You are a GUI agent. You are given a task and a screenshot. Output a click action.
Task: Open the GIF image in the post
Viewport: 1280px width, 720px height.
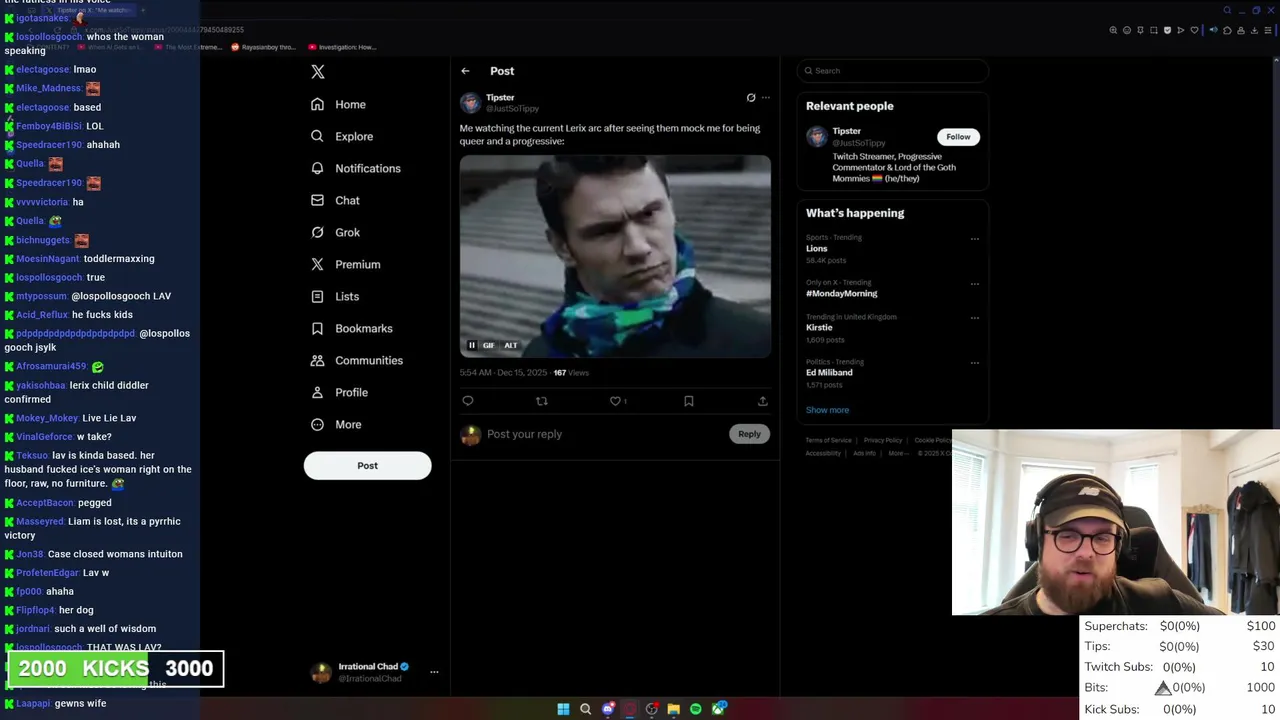615,255
